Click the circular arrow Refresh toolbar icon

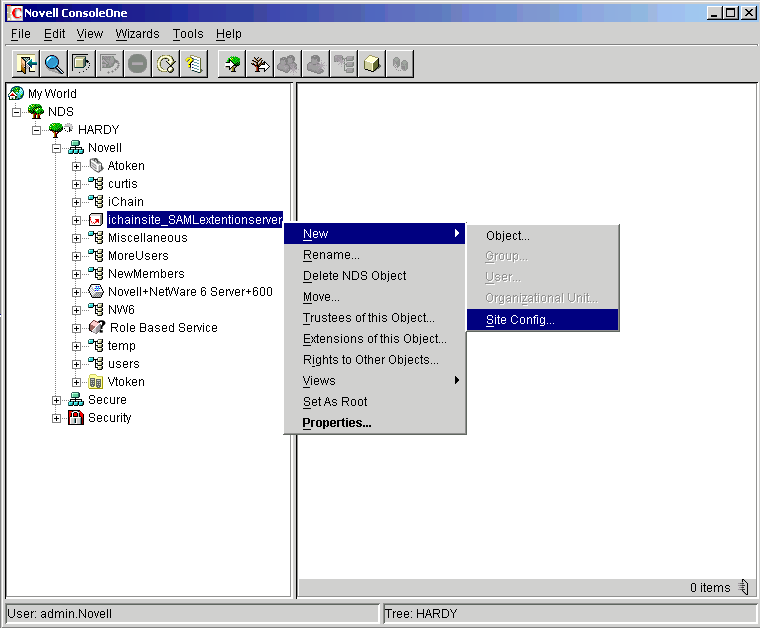point(166,64)
